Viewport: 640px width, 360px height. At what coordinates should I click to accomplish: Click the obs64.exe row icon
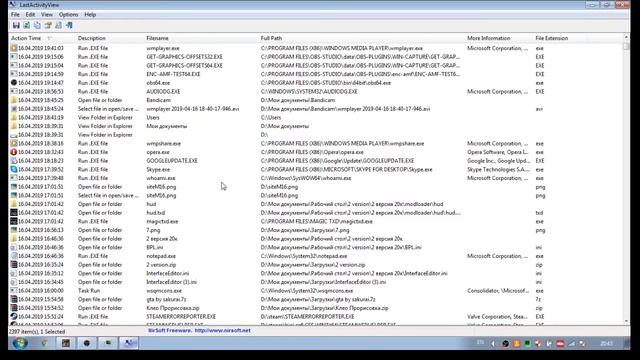pos(13,83)
